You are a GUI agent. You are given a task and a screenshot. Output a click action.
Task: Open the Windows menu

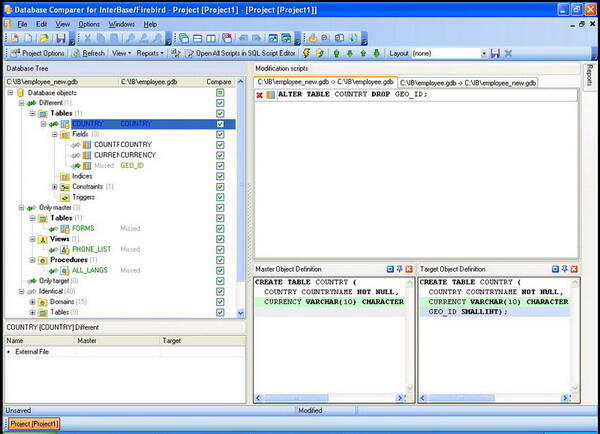pyautogui.click(x=121, y=24)
